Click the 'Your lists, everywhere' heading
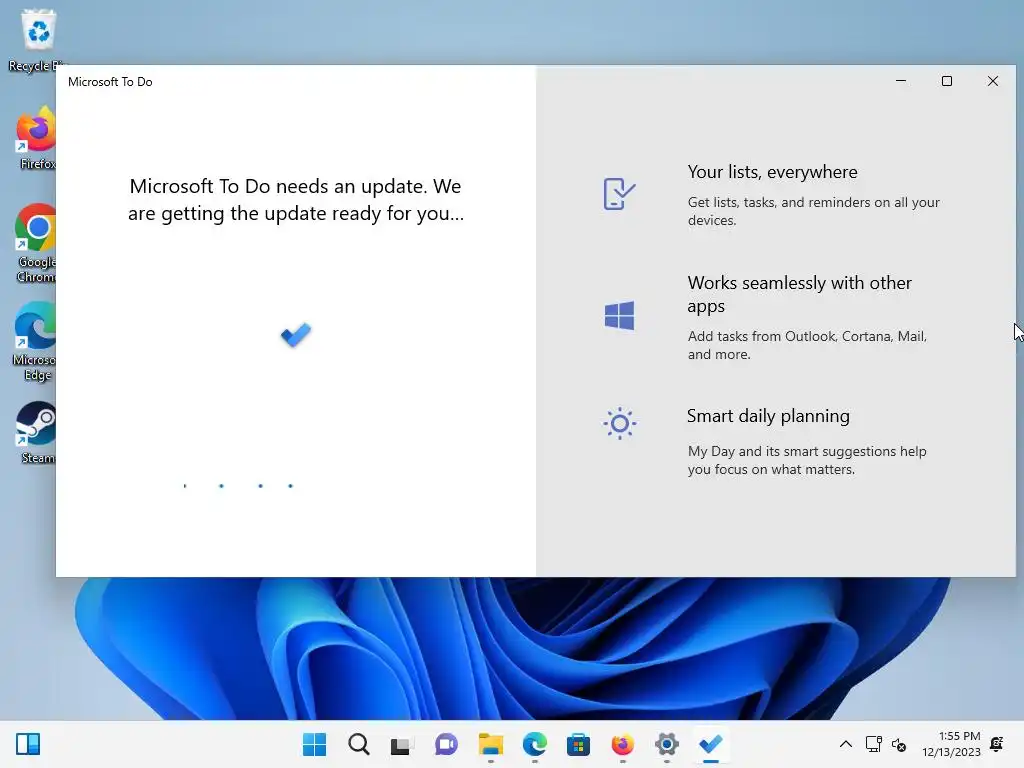Screen dimensions: 1024x768 coord(773,172)
